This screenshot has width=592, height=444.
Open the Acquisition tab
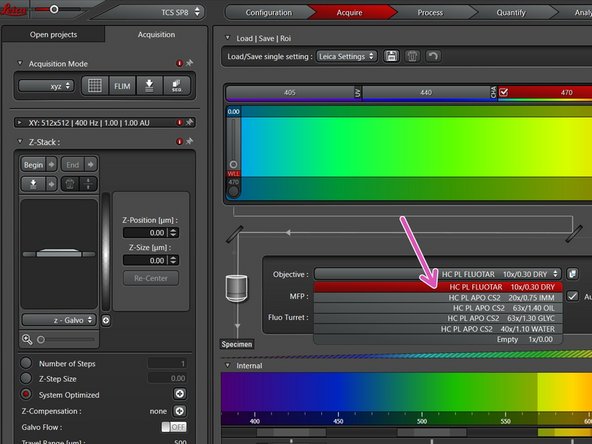click(x=156, y=34)
